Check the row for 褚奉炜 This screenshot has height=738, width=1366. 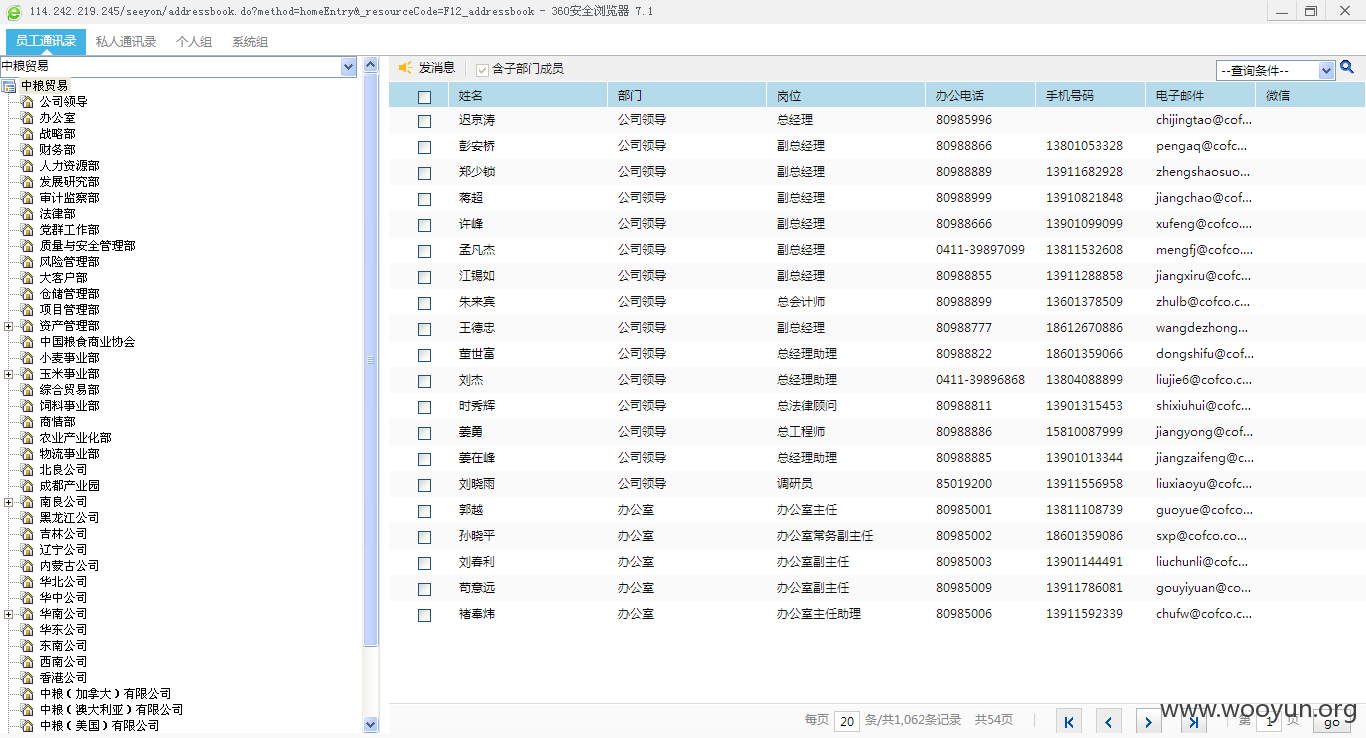coord(424,615)
